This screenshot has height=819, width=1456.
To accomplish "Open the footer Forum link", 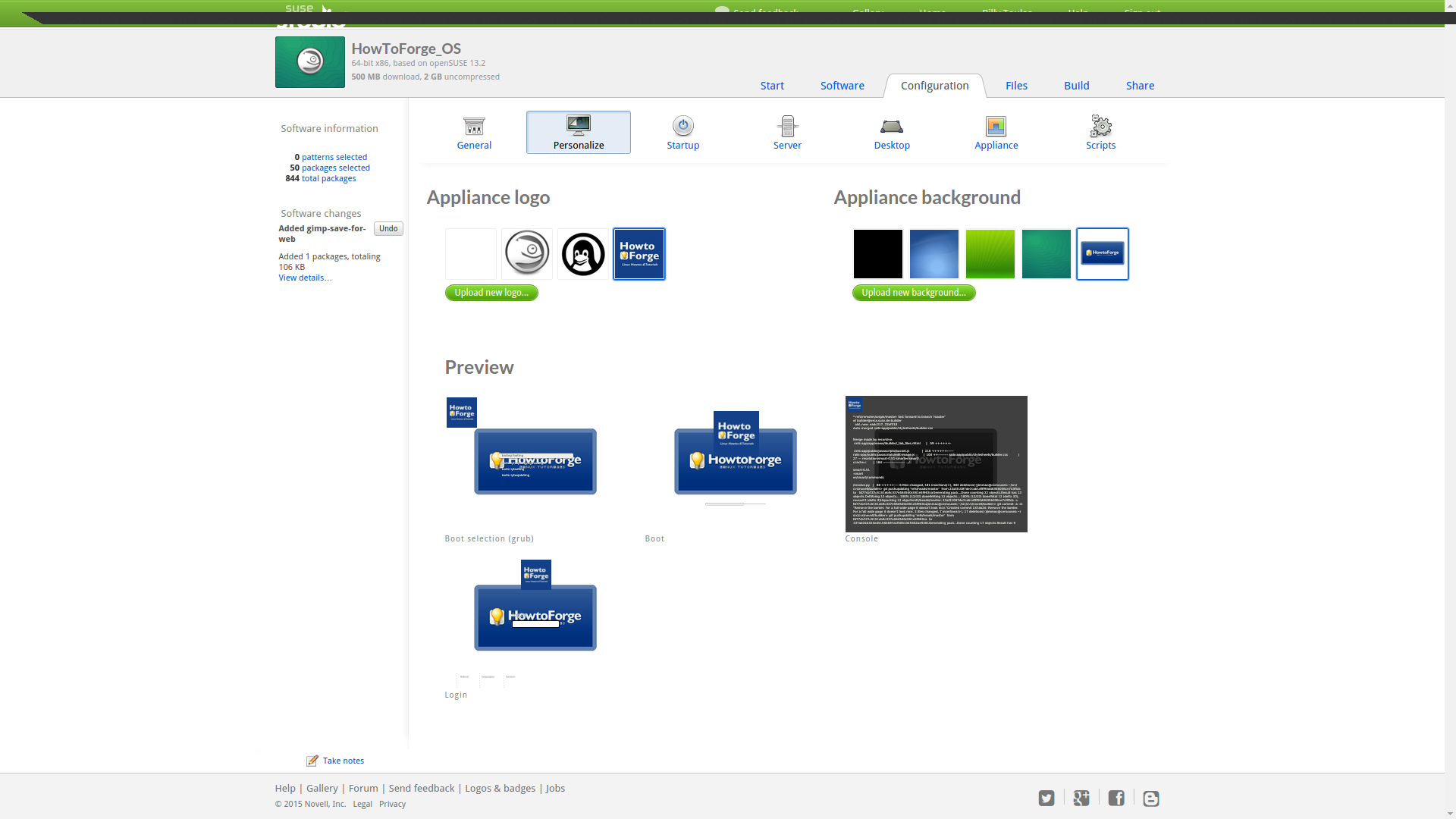I will [x=363, y=789].
